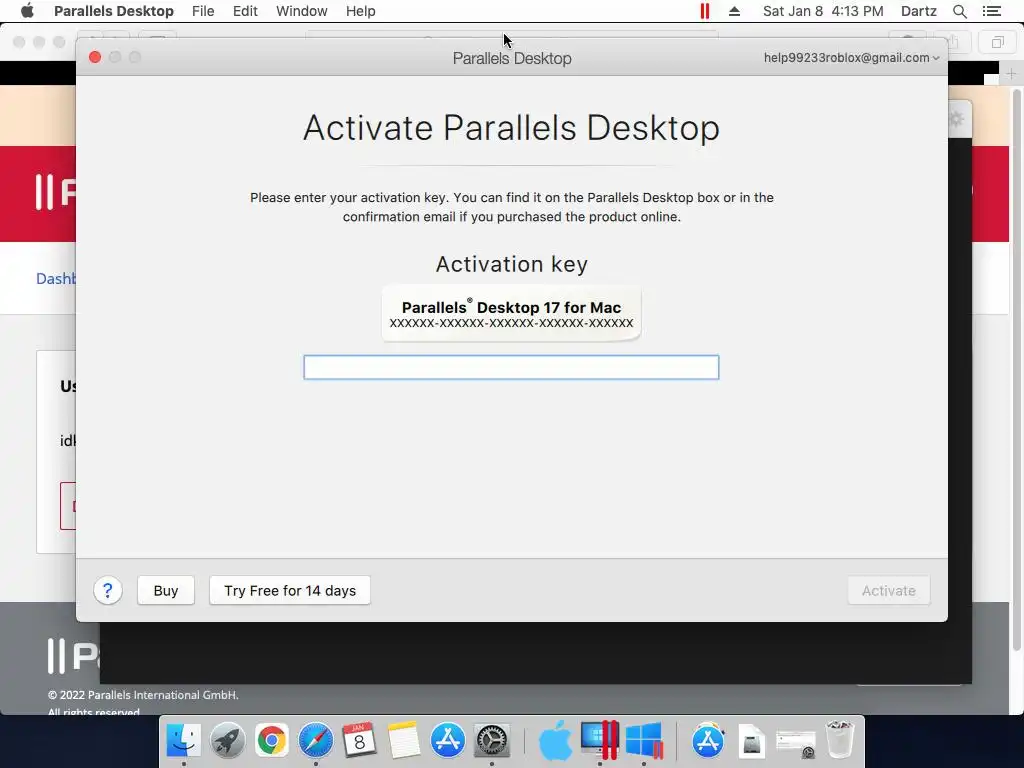The image size is (1024, 768).
Task: Open the Parallels Desktop app menu
Action: [x=114, y=11]
